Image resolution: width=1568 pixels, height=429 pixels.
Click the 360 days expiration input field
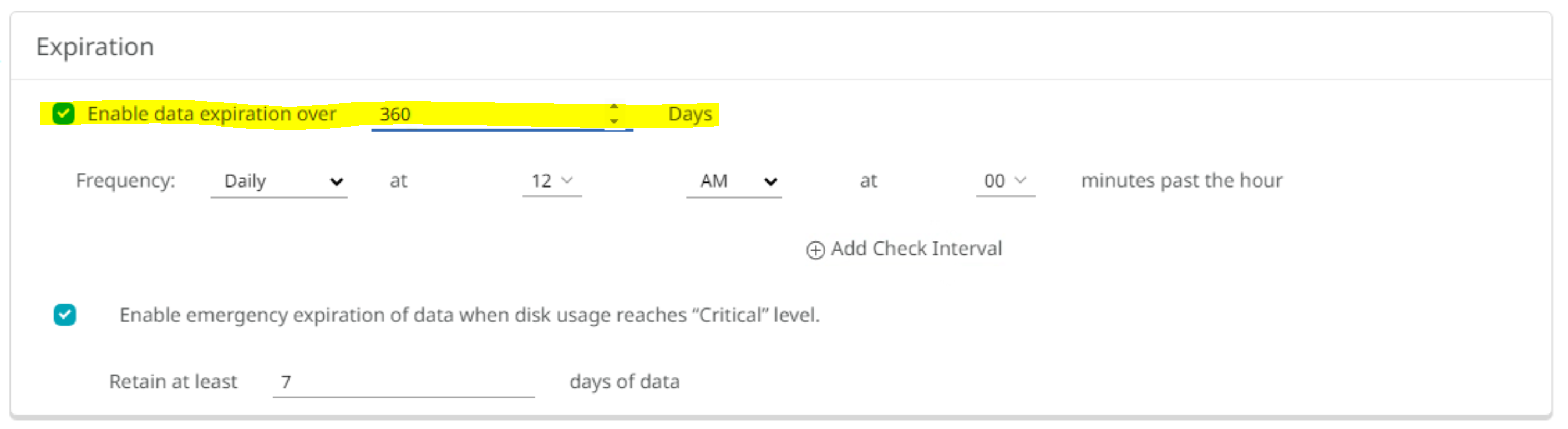(487, 114)
